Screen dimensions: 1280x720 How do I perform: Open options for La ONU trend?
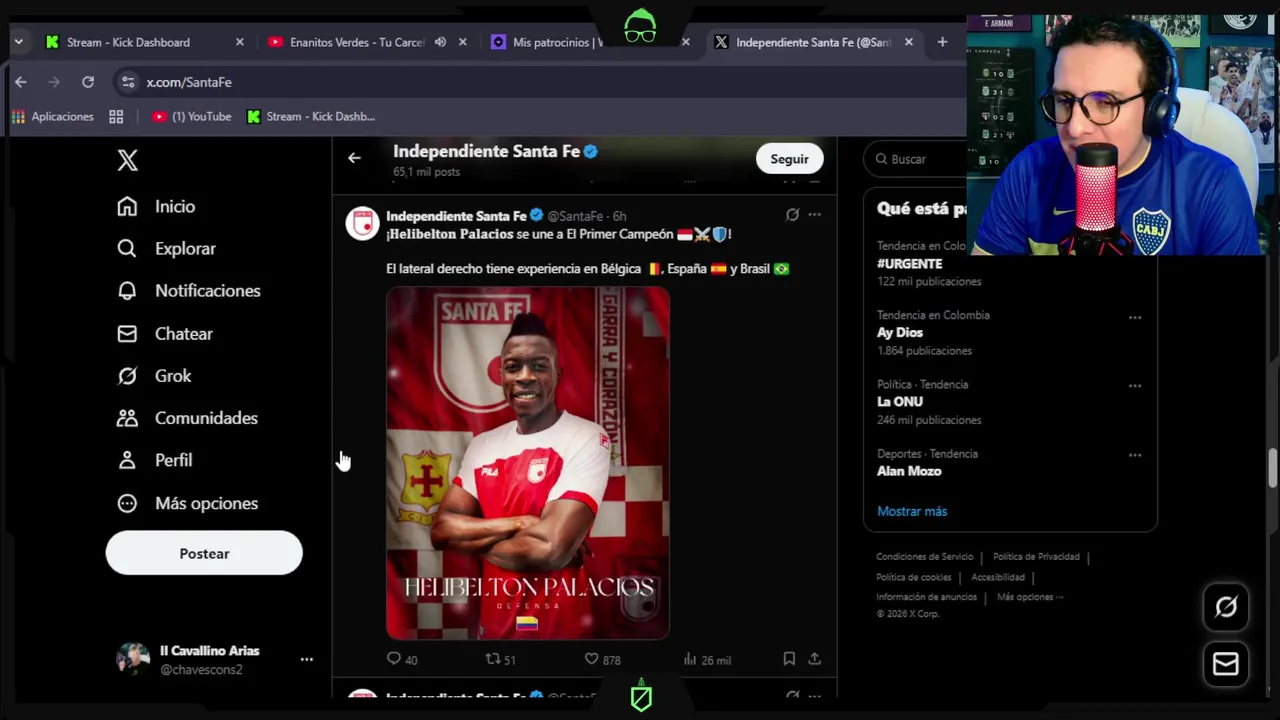tap(1135, 386)
